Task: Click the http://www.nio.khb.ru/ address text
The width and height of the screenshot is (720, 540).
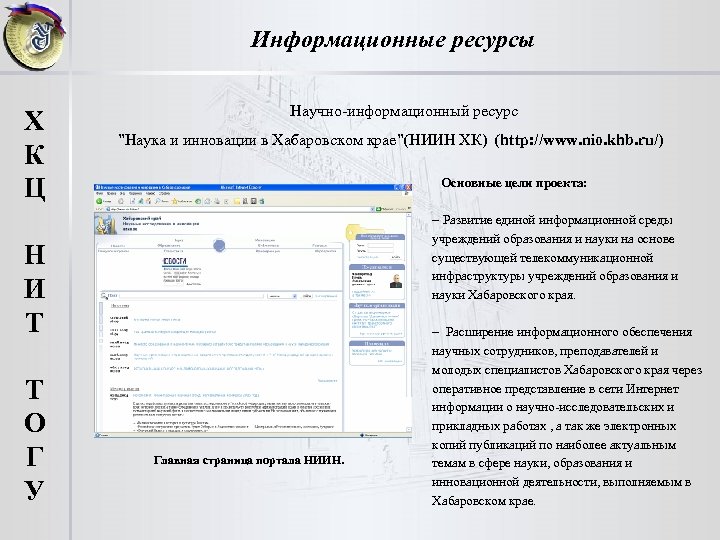Action: 579,140
